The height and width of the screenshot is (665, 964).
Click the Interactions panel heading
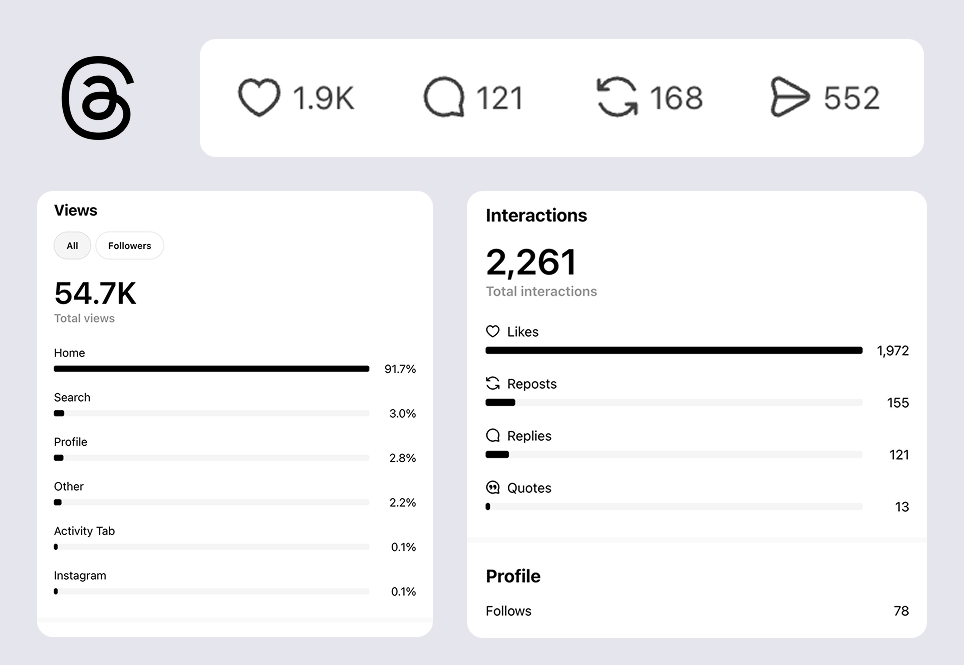click(536, 215)
